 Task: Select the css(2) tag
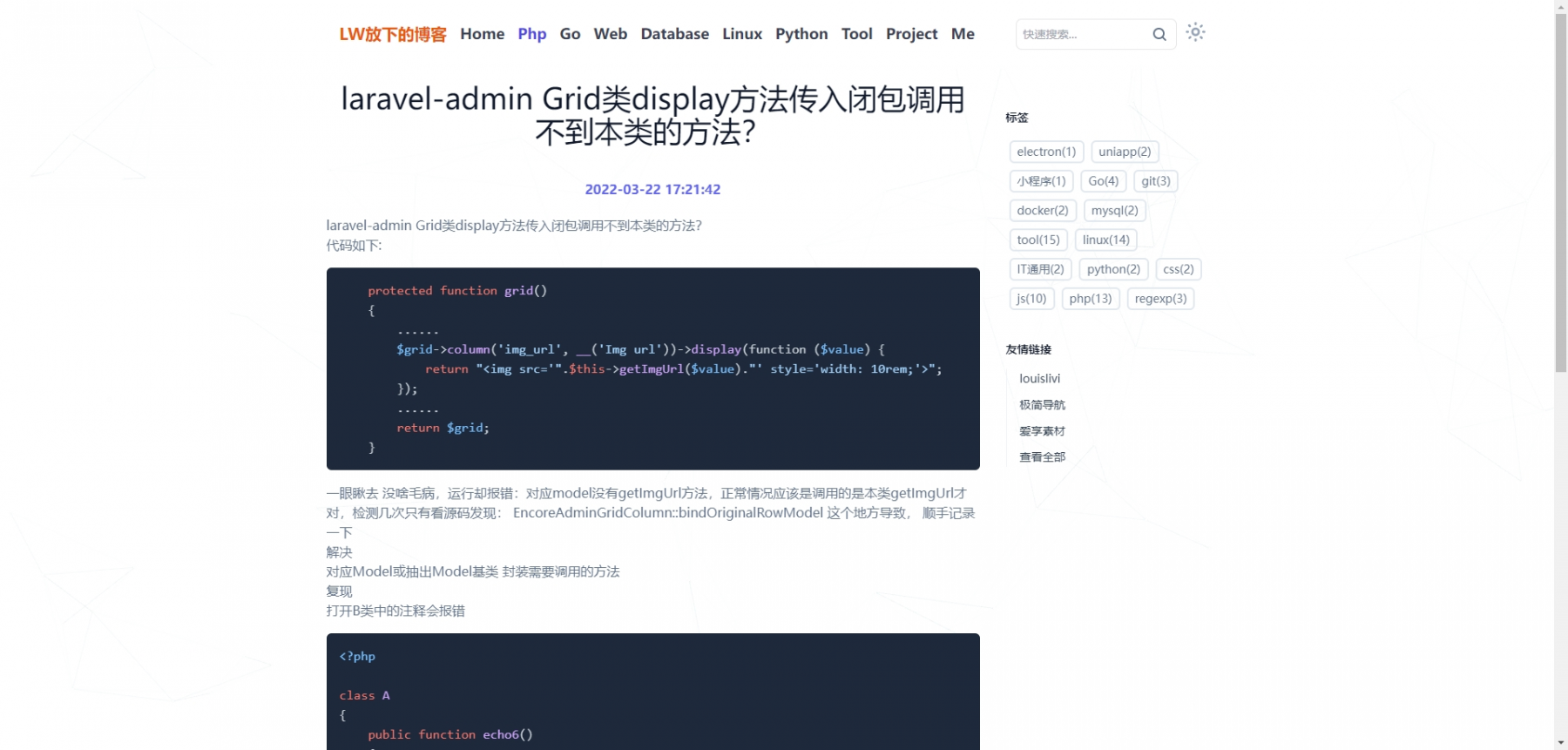coord(1179,269)
